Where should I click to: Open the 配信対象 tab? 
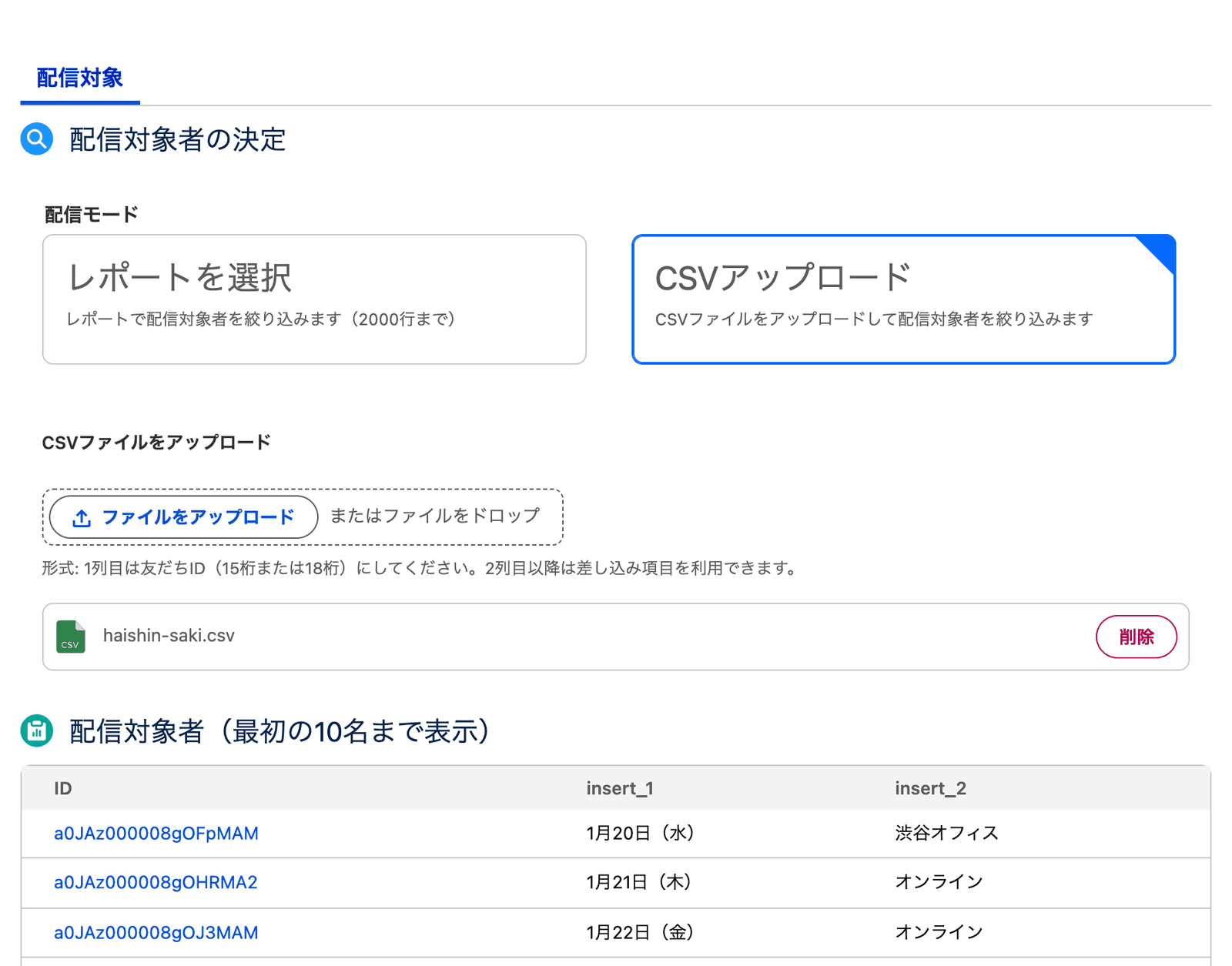click(80, 78)
